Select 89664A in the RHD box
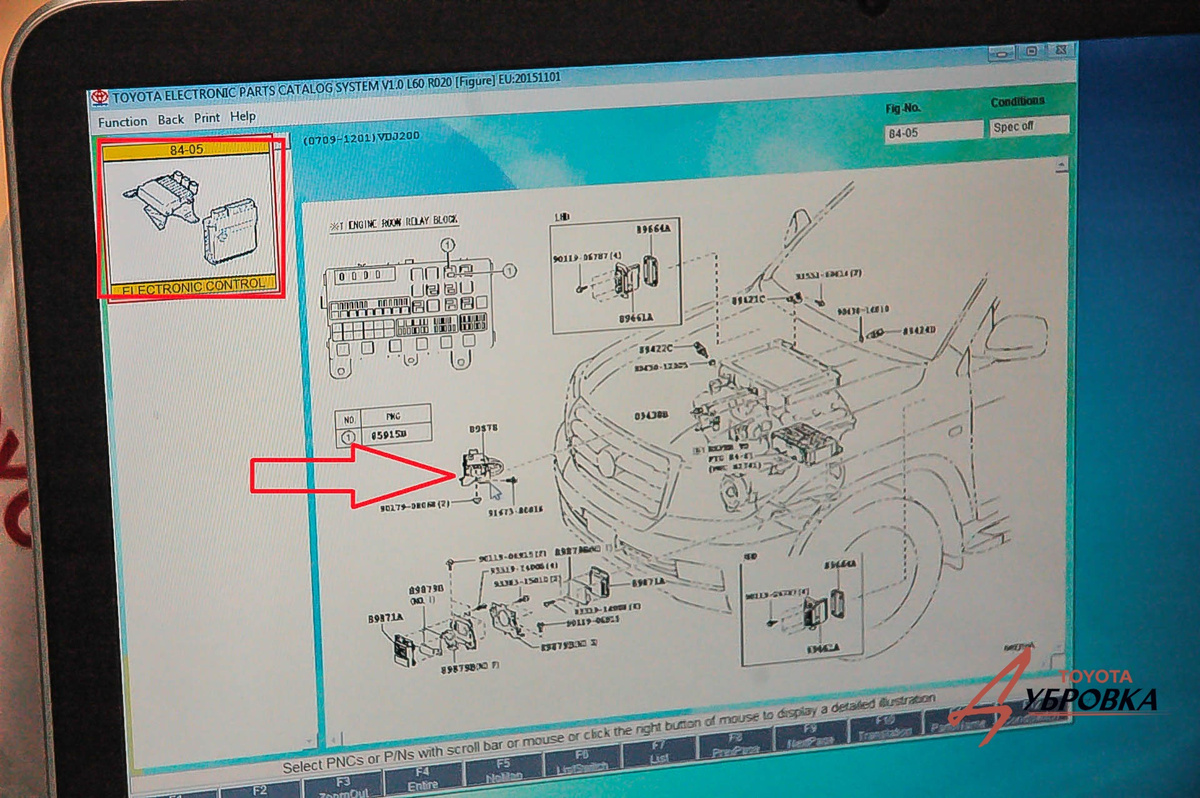This screenshot has width=1200, height=798. tap(840, 565)
